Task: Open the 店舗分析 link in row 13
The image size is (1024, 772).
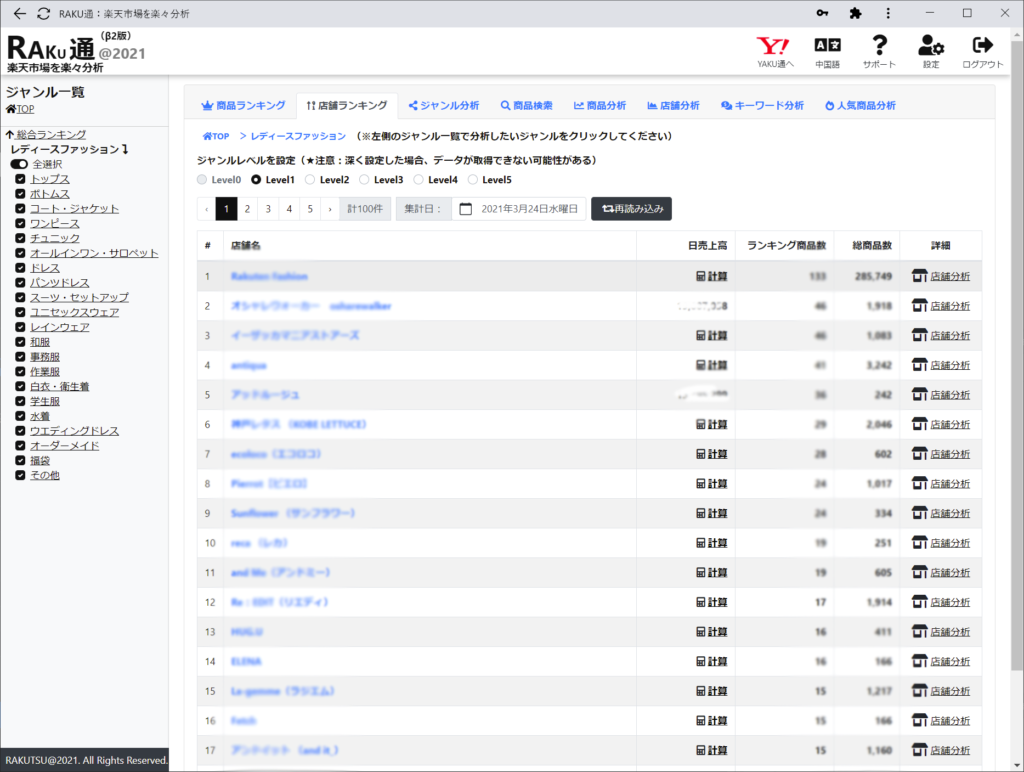Action: pyautogui.click(x=950, y=632)
